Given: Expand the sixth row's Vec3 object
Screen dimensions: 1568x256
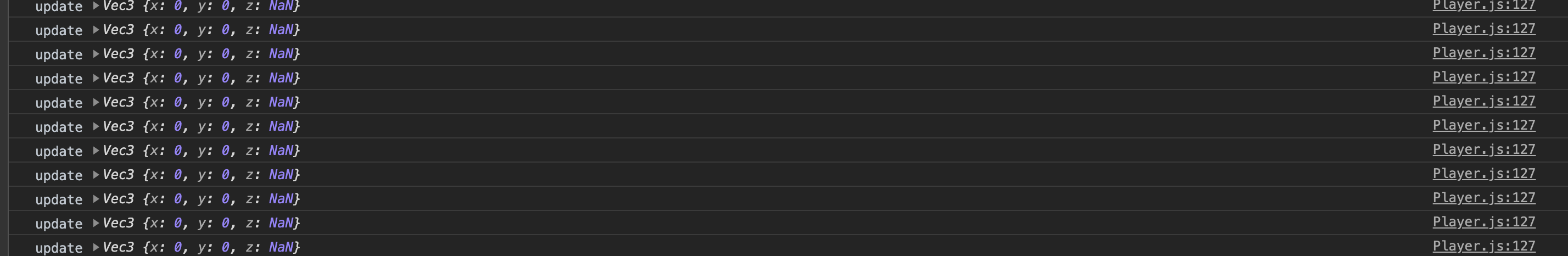Looking at the screenshot, I should 96,126.
